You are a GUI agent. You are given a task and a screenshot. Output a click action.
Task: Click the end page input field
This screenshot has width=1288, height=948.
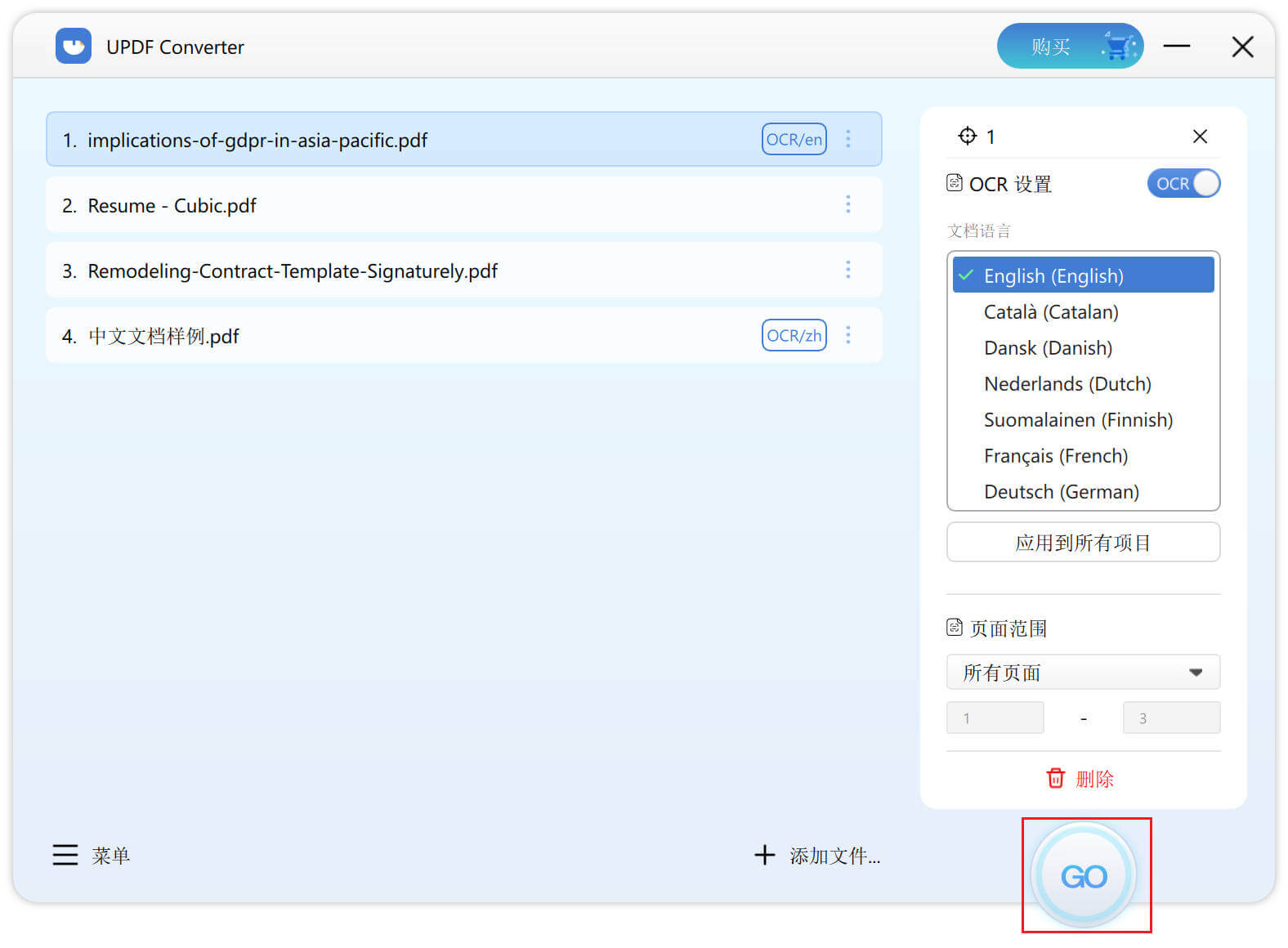1171,718
